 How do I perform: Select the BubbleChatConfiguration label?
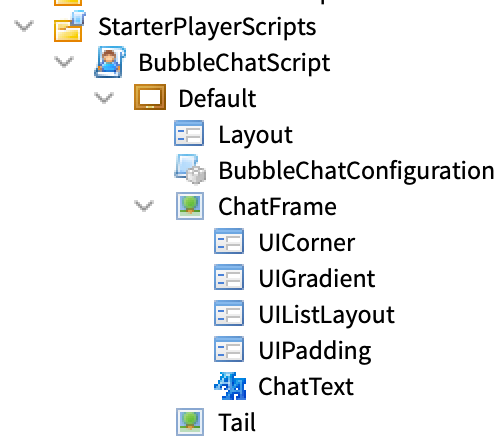(x=356, y=171)
